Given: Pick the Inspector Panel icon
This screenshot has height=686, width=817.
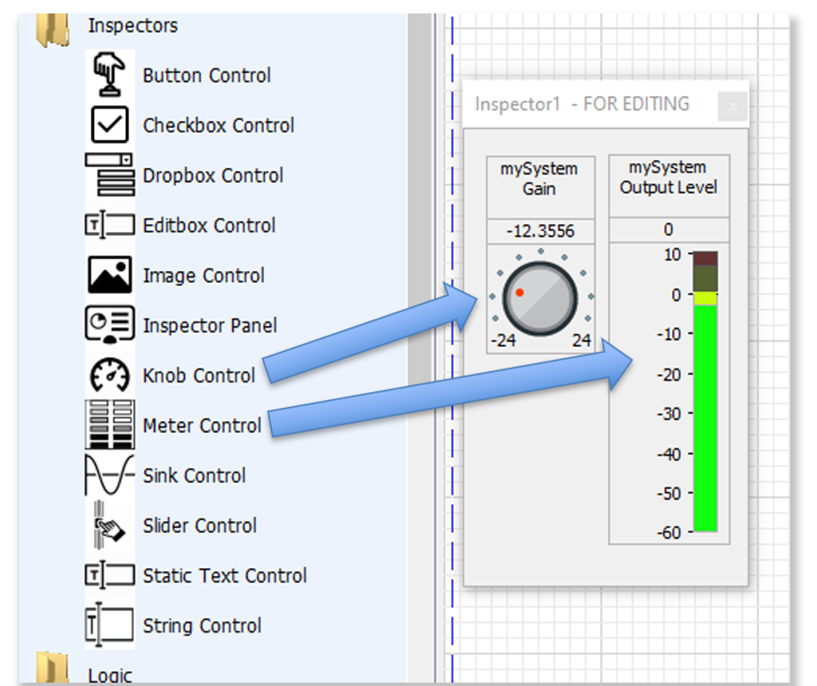Looking at the screenshot, I should [109, 325].
